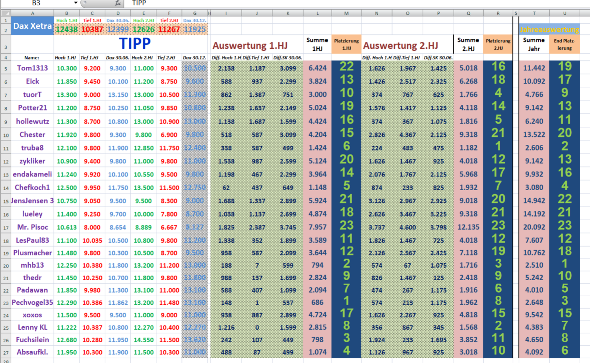Screen dimensions: 590x363
Task: Select the name Plusmacher
Action: (x=32, y=253)
